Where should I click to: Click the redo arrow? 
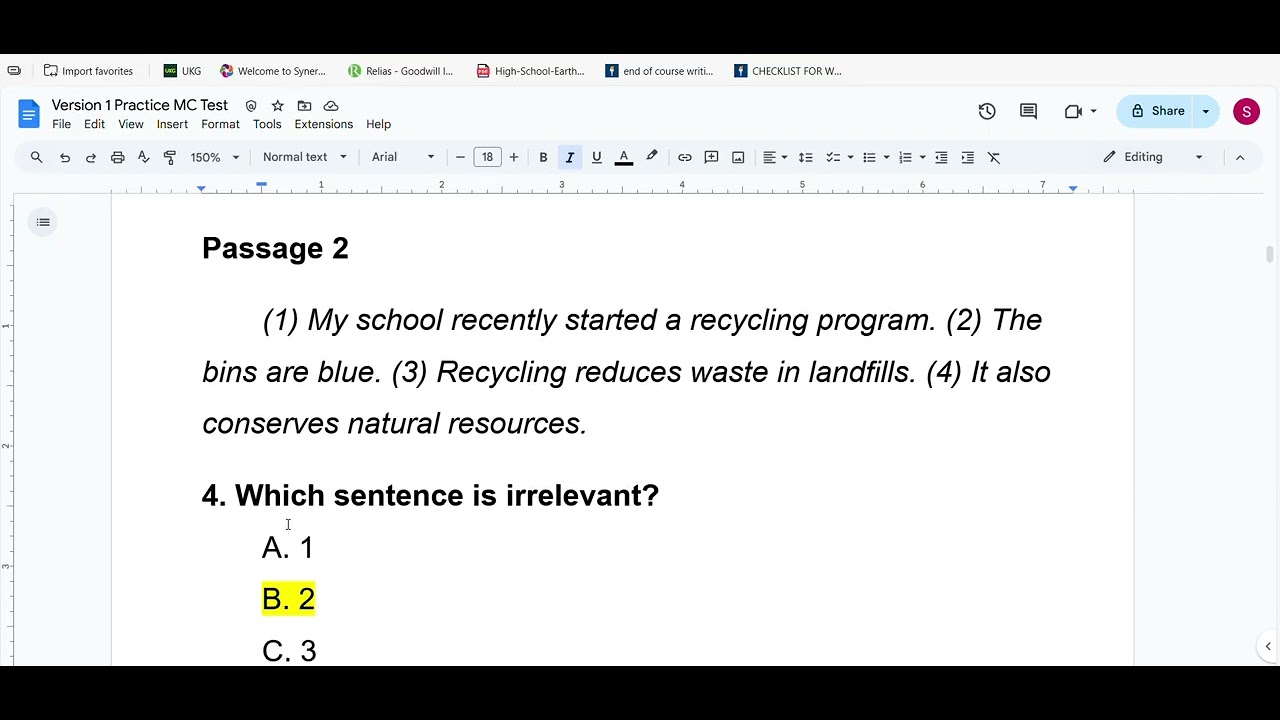pos(91,157)
